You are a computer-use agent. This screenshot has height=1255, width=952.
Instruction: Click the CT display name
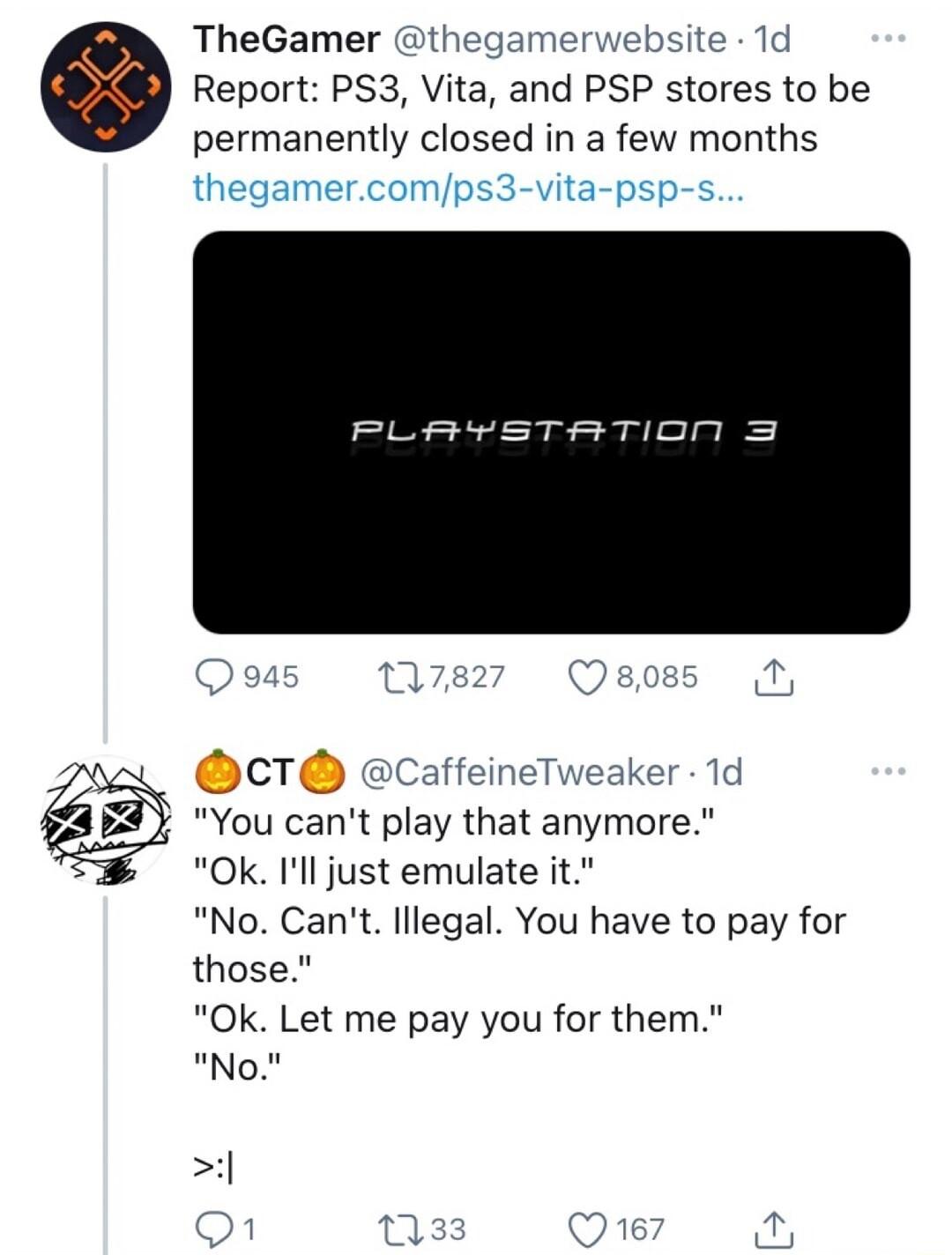268,772
